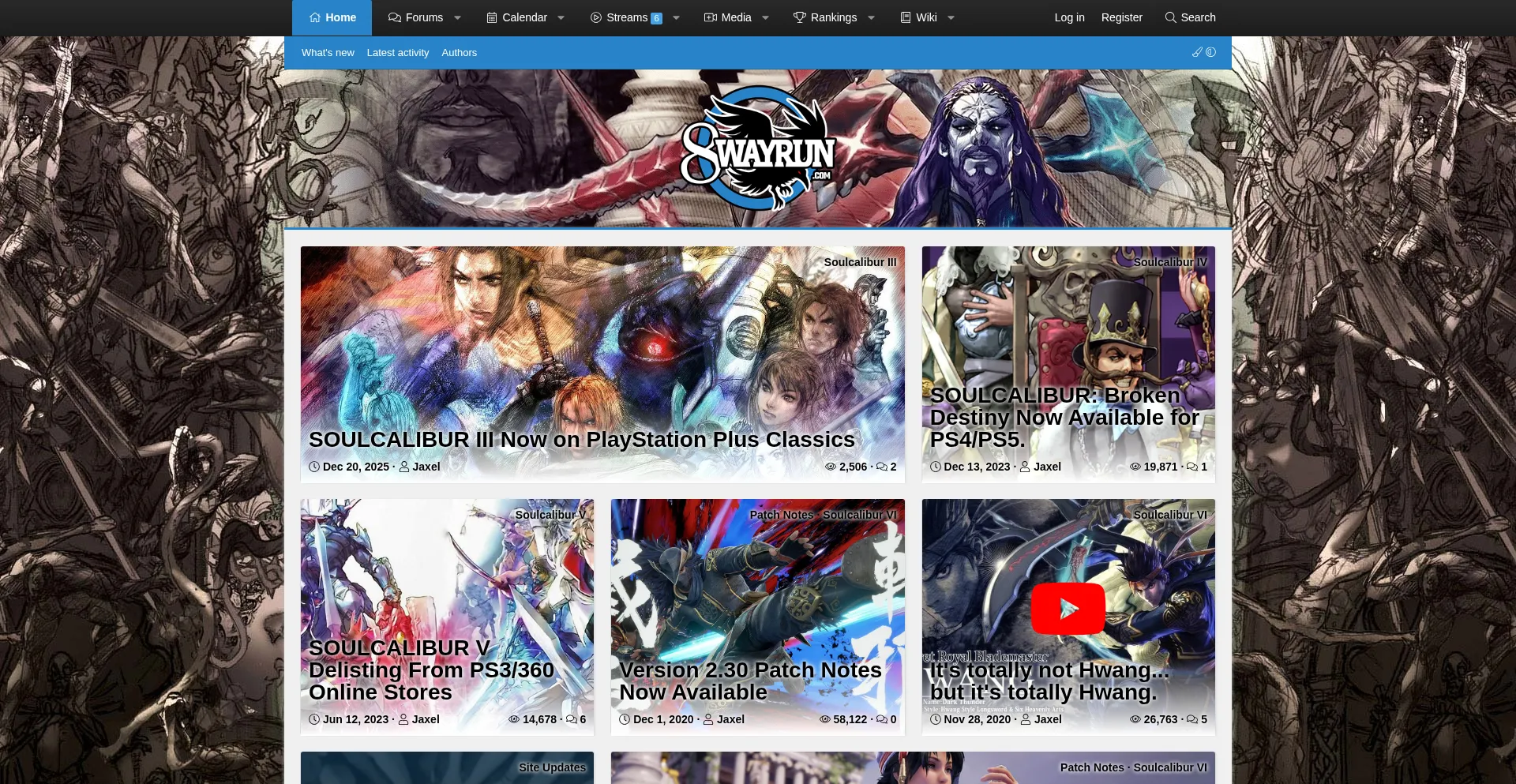Click the clock icon beside Nov 28, 2020
This screenshot has width=1516, height=784.
pos(936,719)
